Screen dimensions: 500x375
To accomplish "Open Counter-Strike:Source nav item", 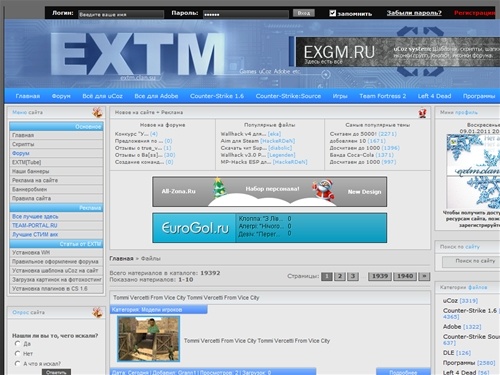I will pos(288,96).
